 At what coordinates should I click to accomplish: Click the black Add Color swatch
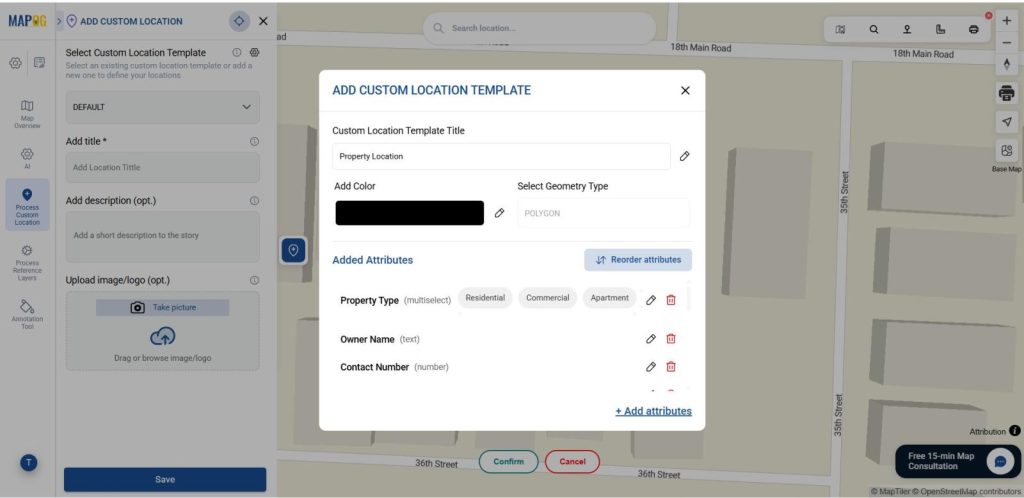409,213
